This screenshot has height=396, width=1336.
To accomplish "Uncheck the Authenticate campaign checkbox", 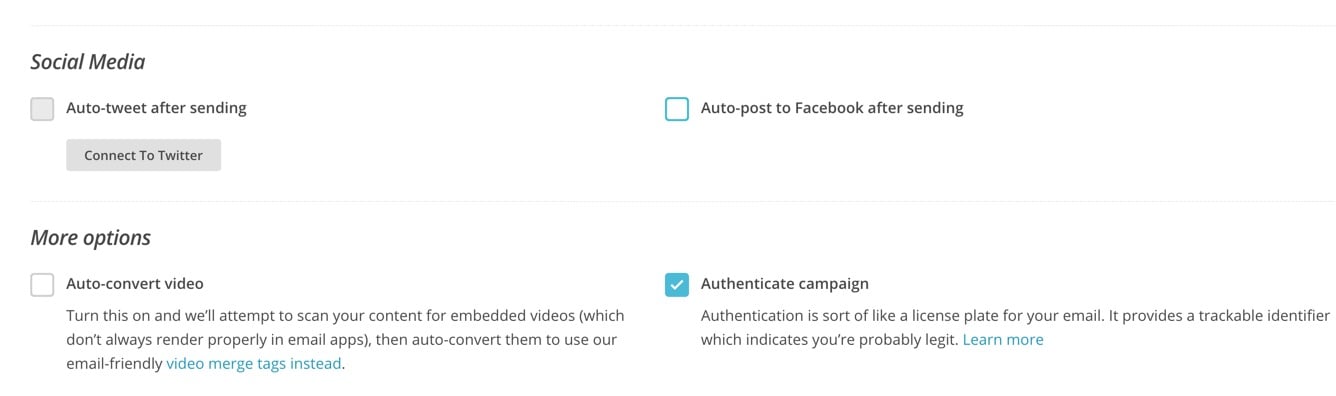I will click(677, 284).
